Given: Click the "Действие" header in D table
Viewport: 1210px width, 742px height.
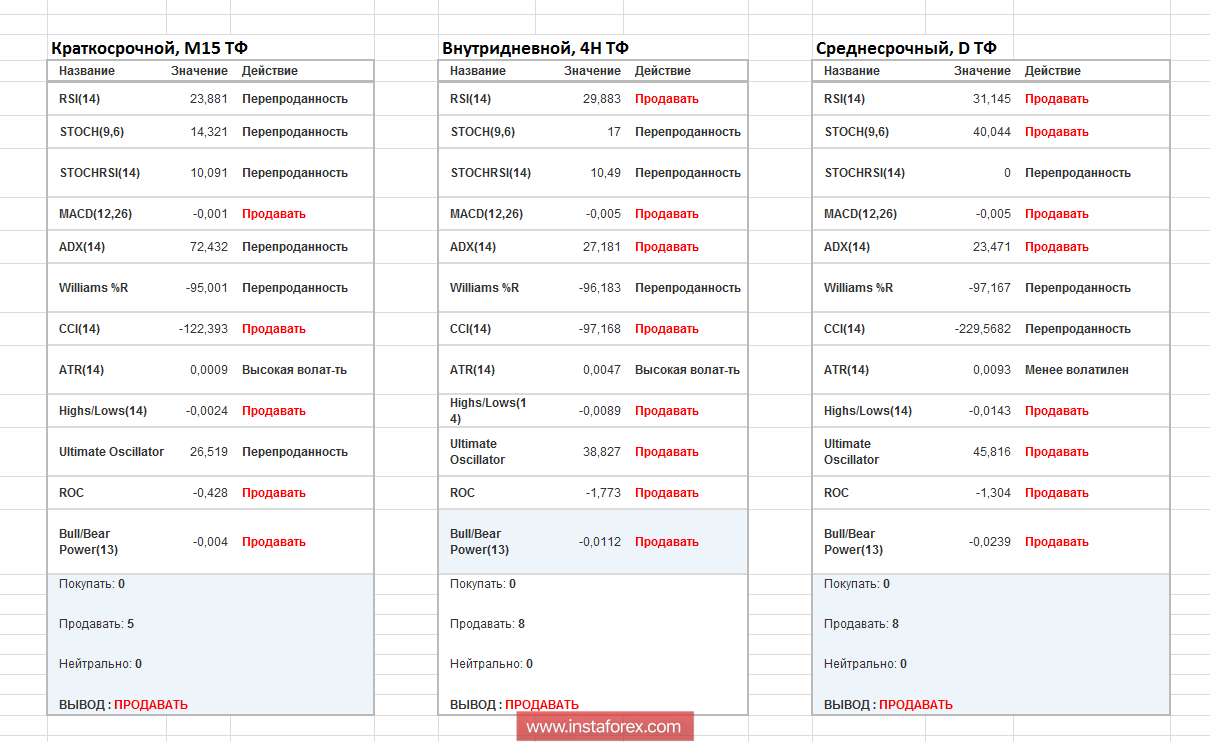Looking at the screenshot, I should [1053, 71].
